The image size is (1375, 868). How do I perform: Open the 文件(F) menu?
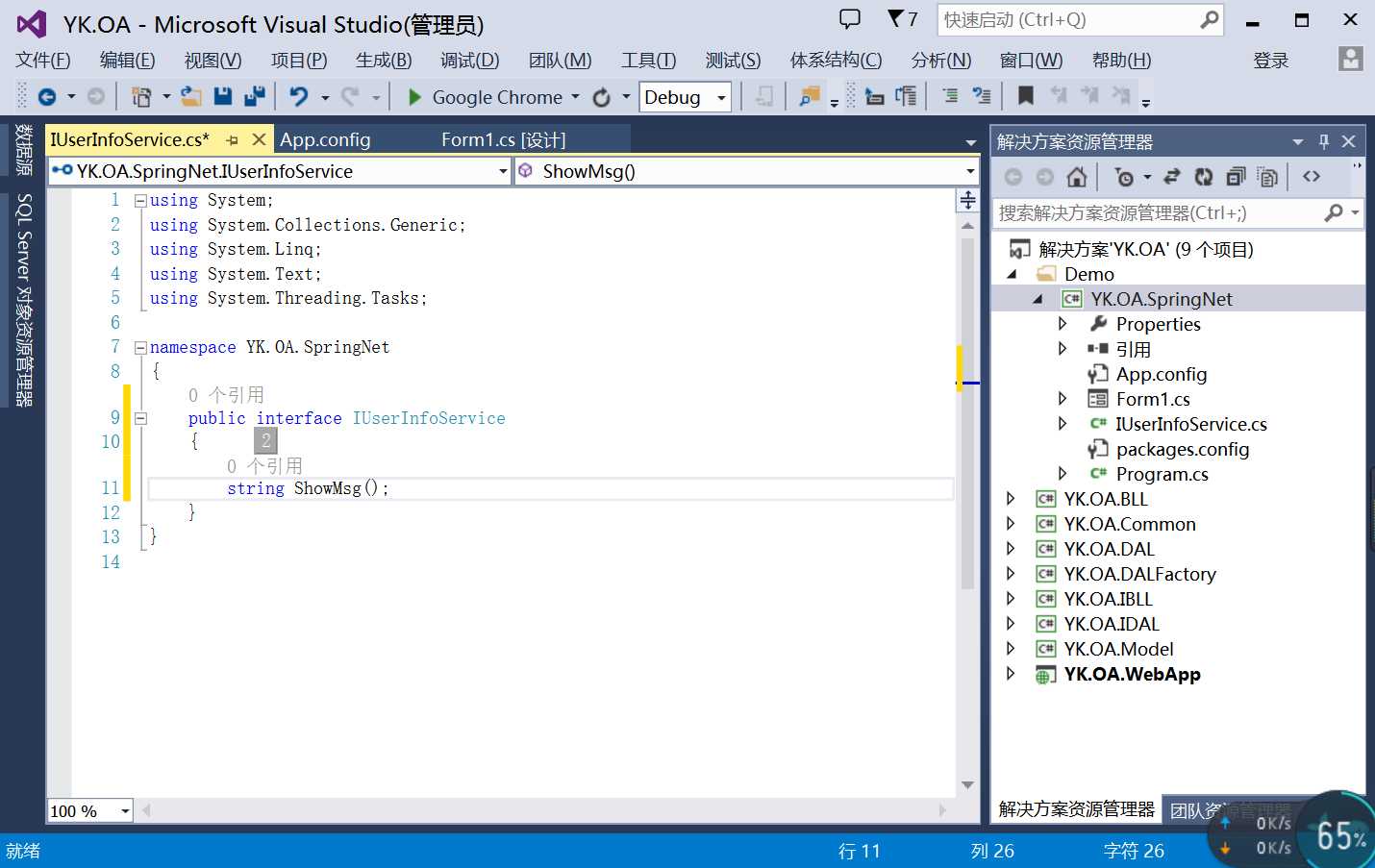43,61
